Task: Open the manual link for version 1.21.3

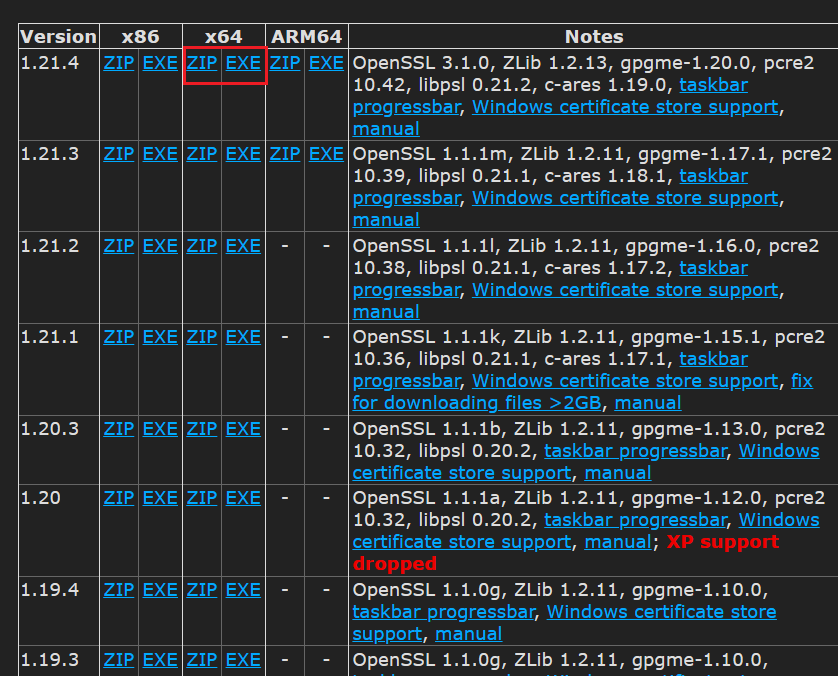Action: click(386, 220)
